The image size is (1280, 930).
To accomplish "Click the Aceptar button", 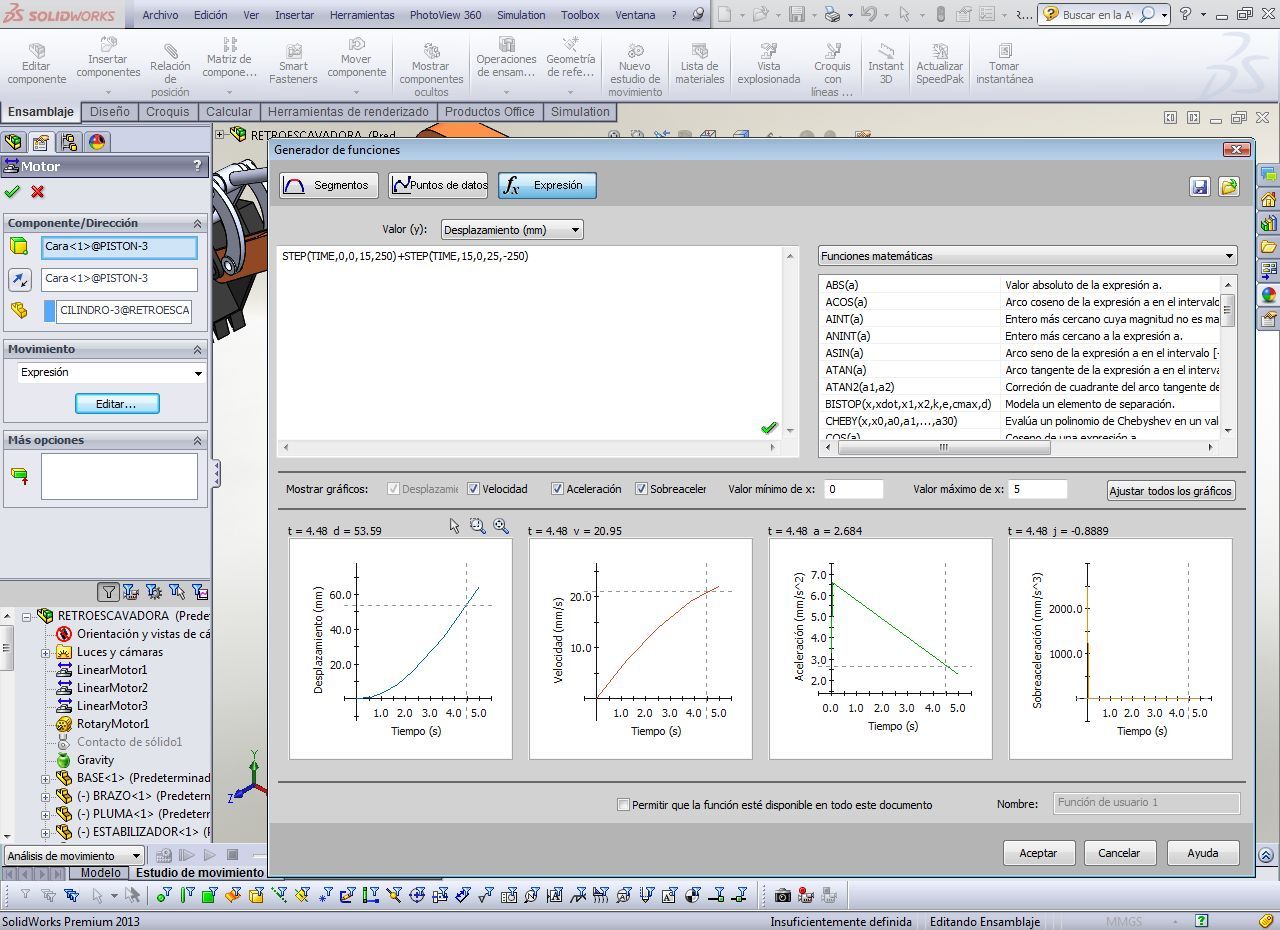I will point(1038,853).
